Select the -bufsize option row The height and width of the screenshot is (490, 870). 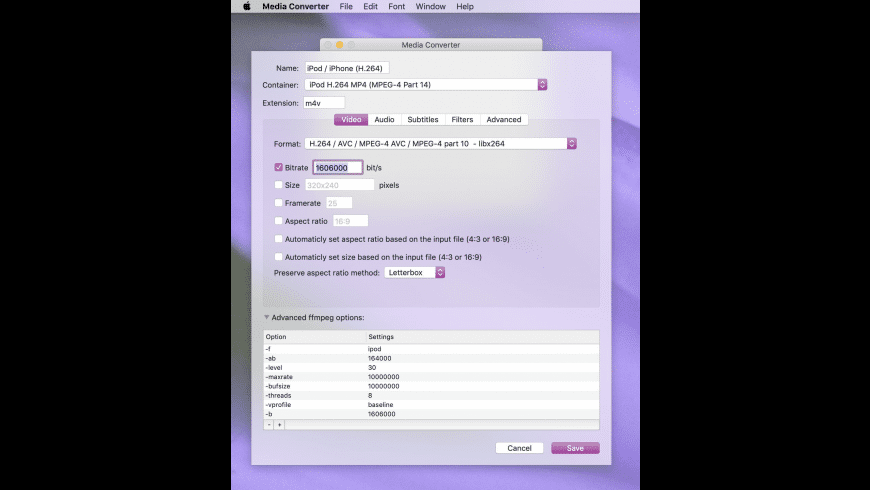(431, 386)
